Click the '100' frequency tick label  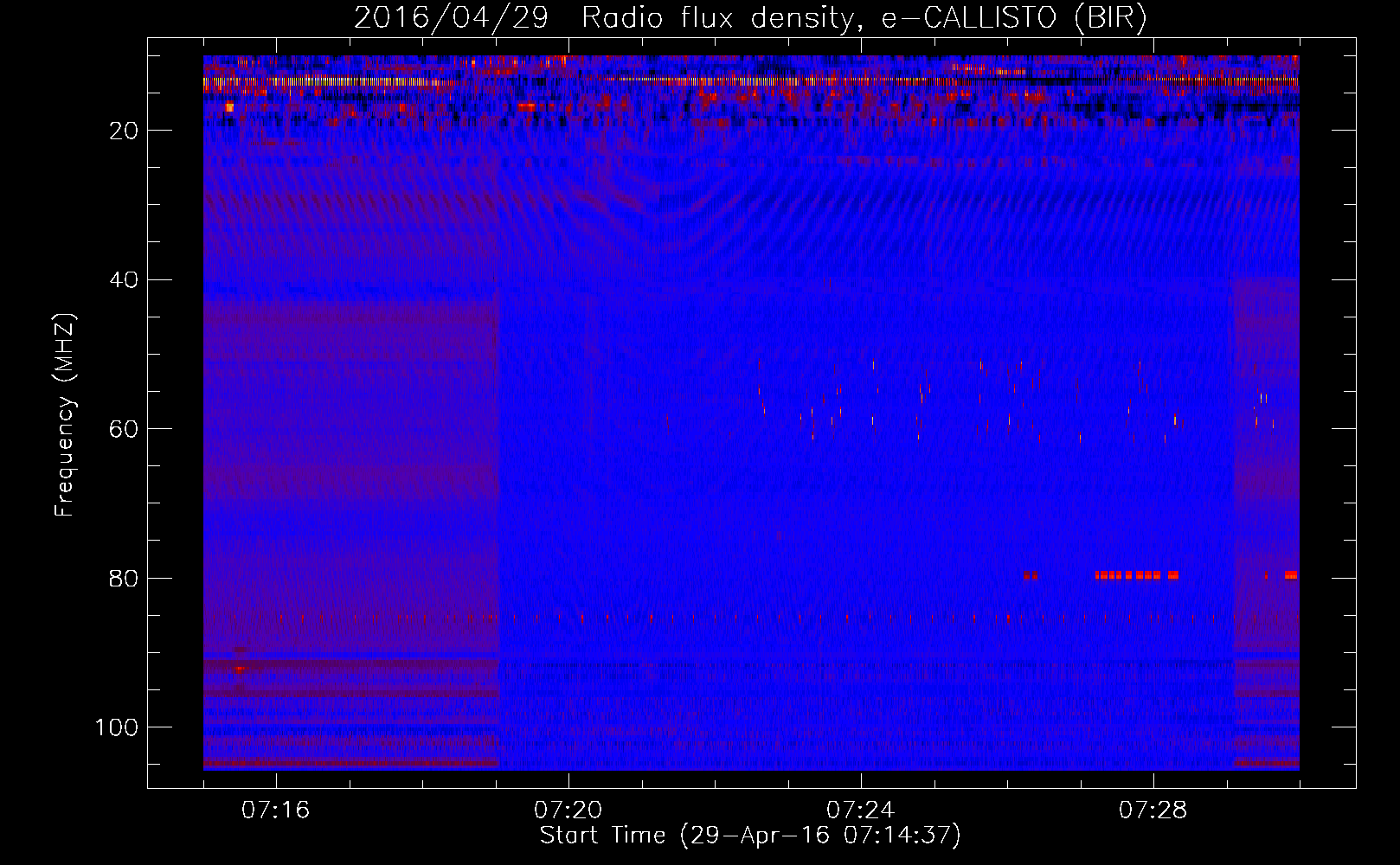tap(117, 727)
